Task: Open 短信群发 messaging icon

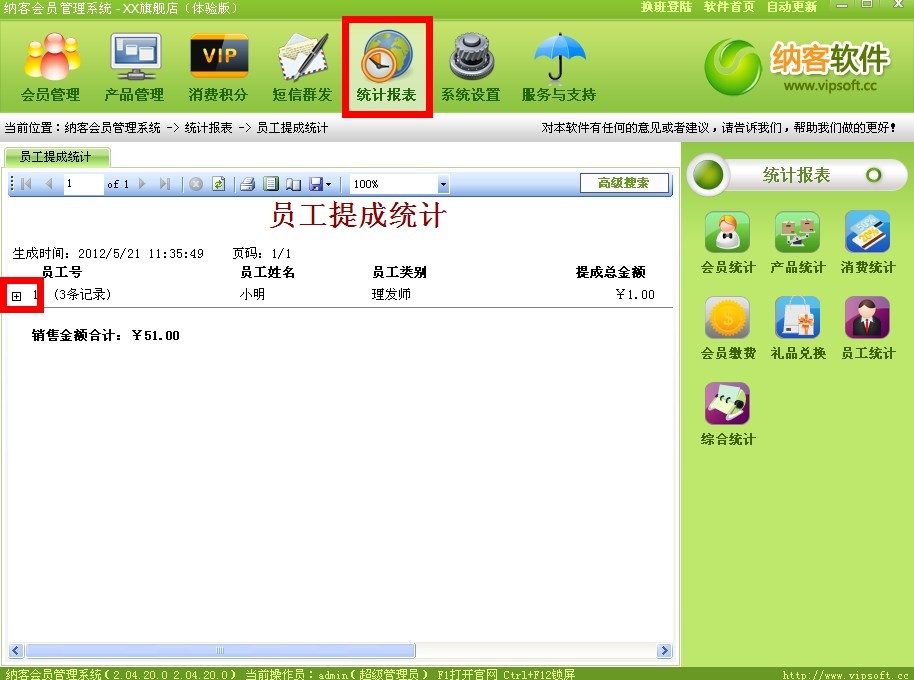Action: coord(302,68)
